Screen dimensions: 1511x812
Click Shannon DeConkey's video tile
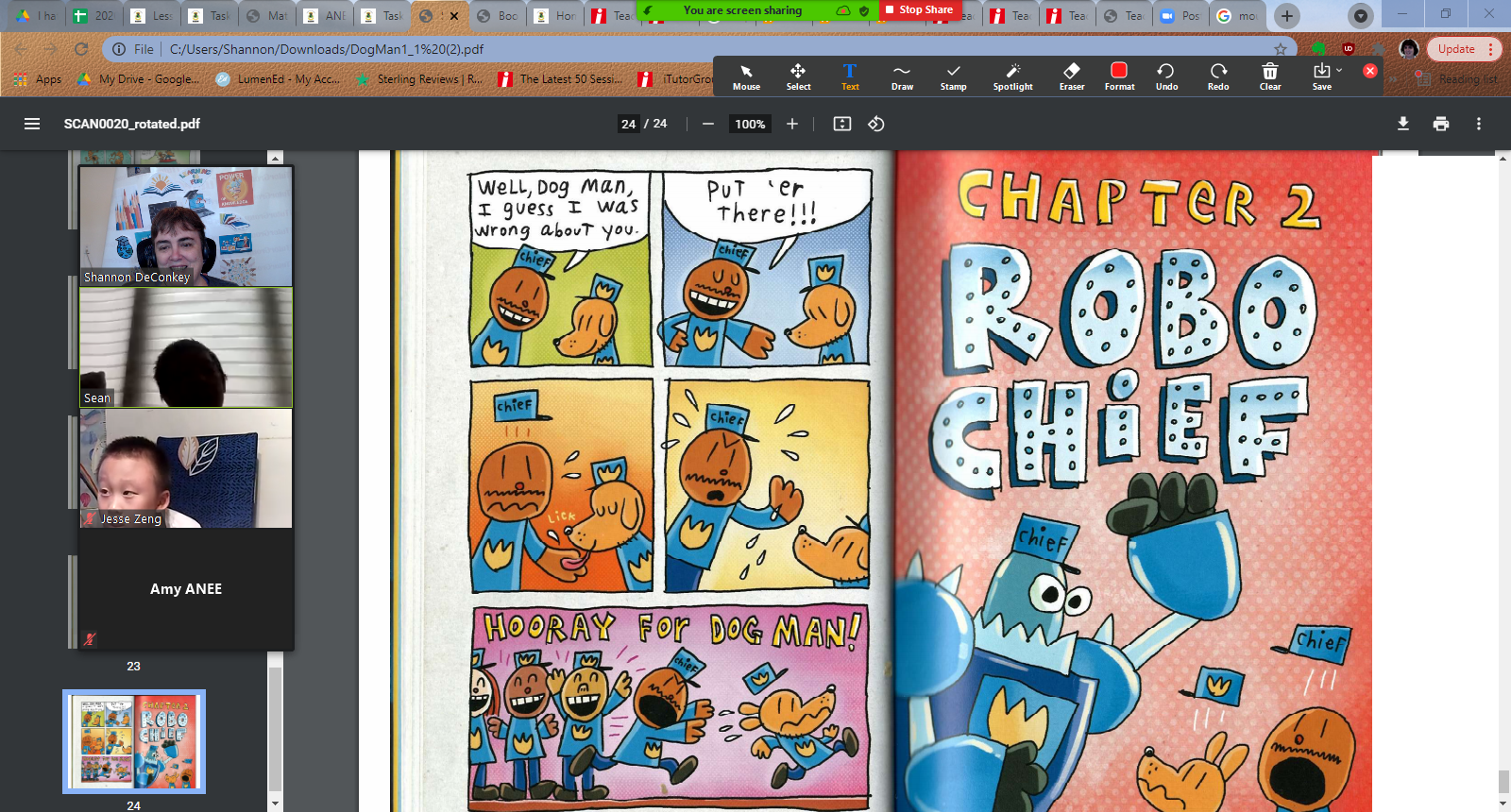[186, 227]
